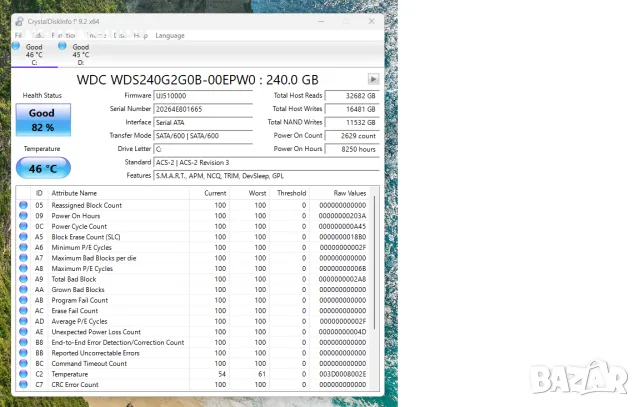Click the Total Host Writes value 16481 GB

point(352,109)
